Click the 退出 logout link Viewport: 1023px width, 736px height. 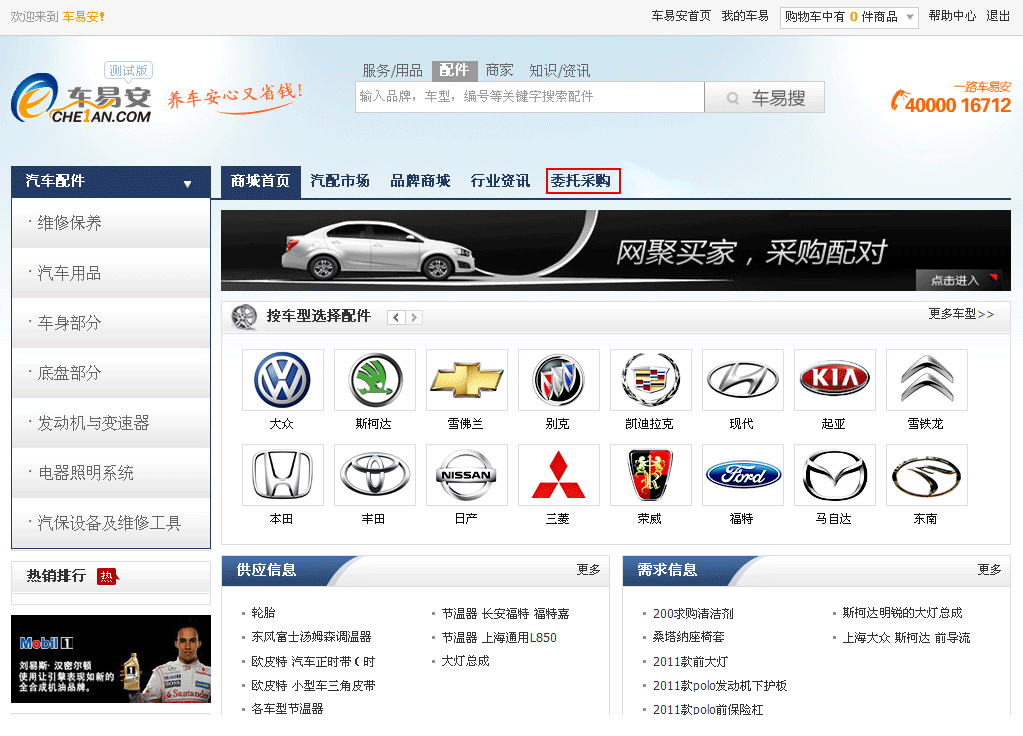[998, 16]
